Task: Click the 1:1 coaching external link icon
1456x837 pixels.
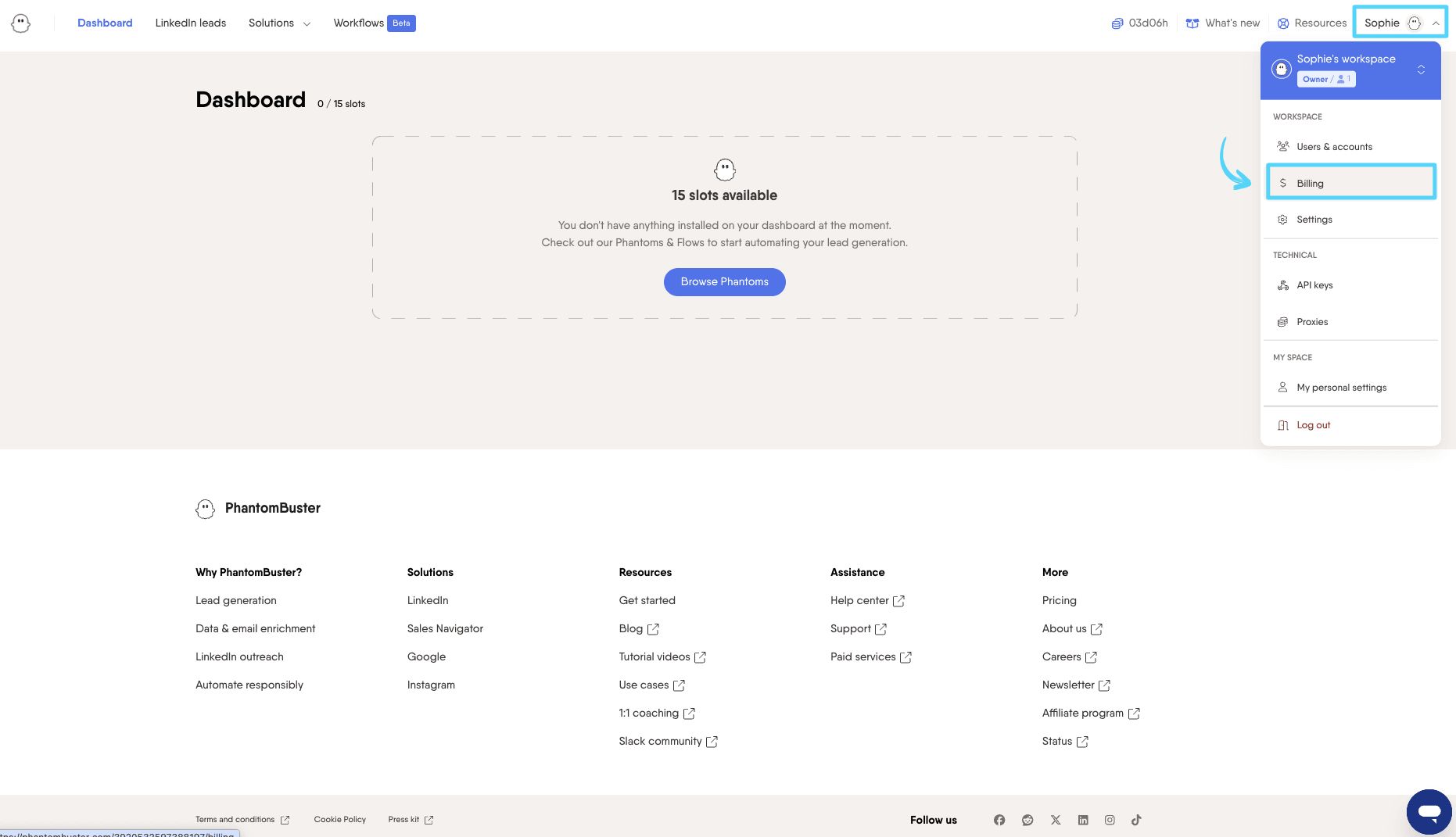Action: pos(689,714)
